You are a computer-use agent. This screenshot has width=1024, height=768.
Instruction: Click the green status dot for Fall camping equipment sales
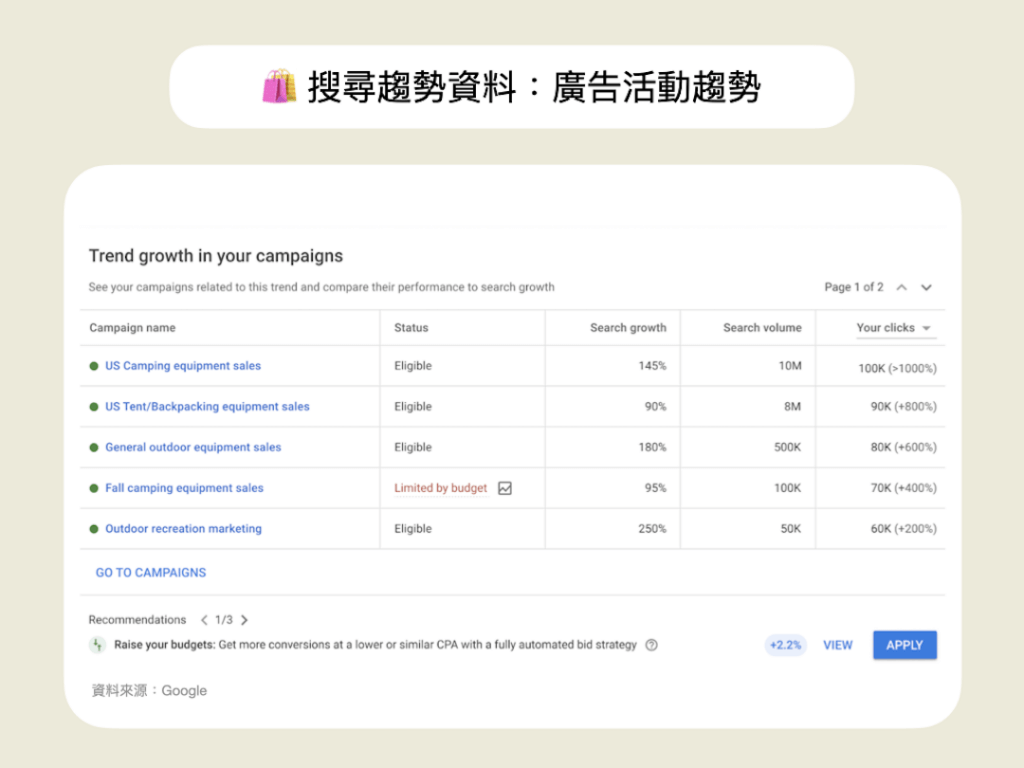pyautogui.click(x=96, y=488)
